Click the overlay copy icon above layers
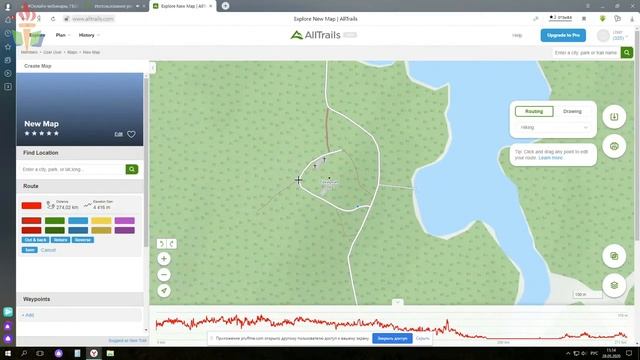This screenshot has width=640, height=360. [x=614, y=256]
